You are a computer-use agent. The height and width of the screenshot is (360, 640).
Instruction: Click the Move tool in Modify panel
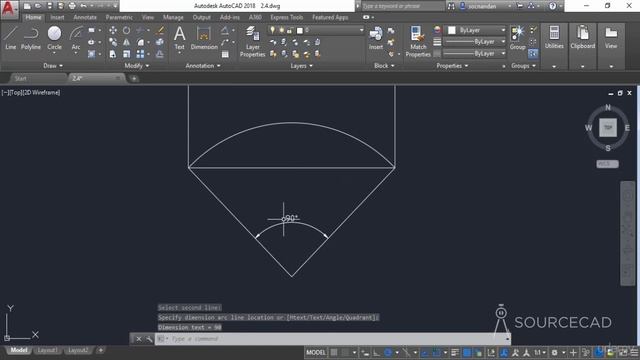(x=113, y=30)
